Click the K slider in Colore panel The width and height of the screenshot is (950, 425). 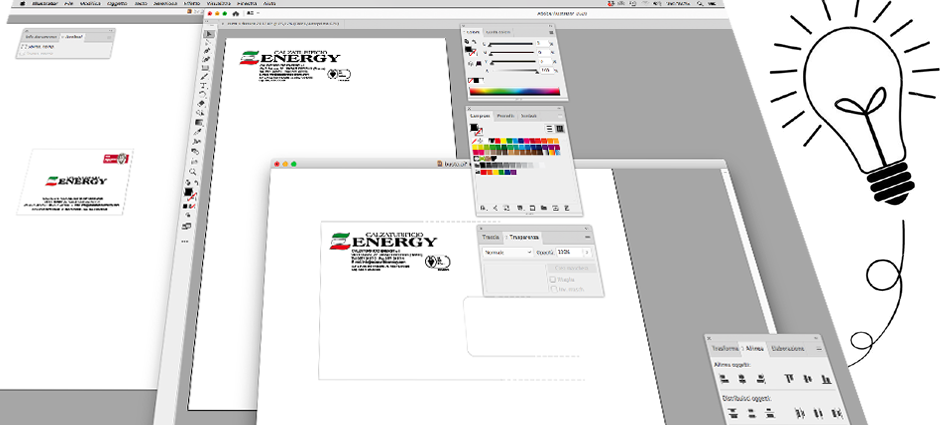click(x=514, y=70)
